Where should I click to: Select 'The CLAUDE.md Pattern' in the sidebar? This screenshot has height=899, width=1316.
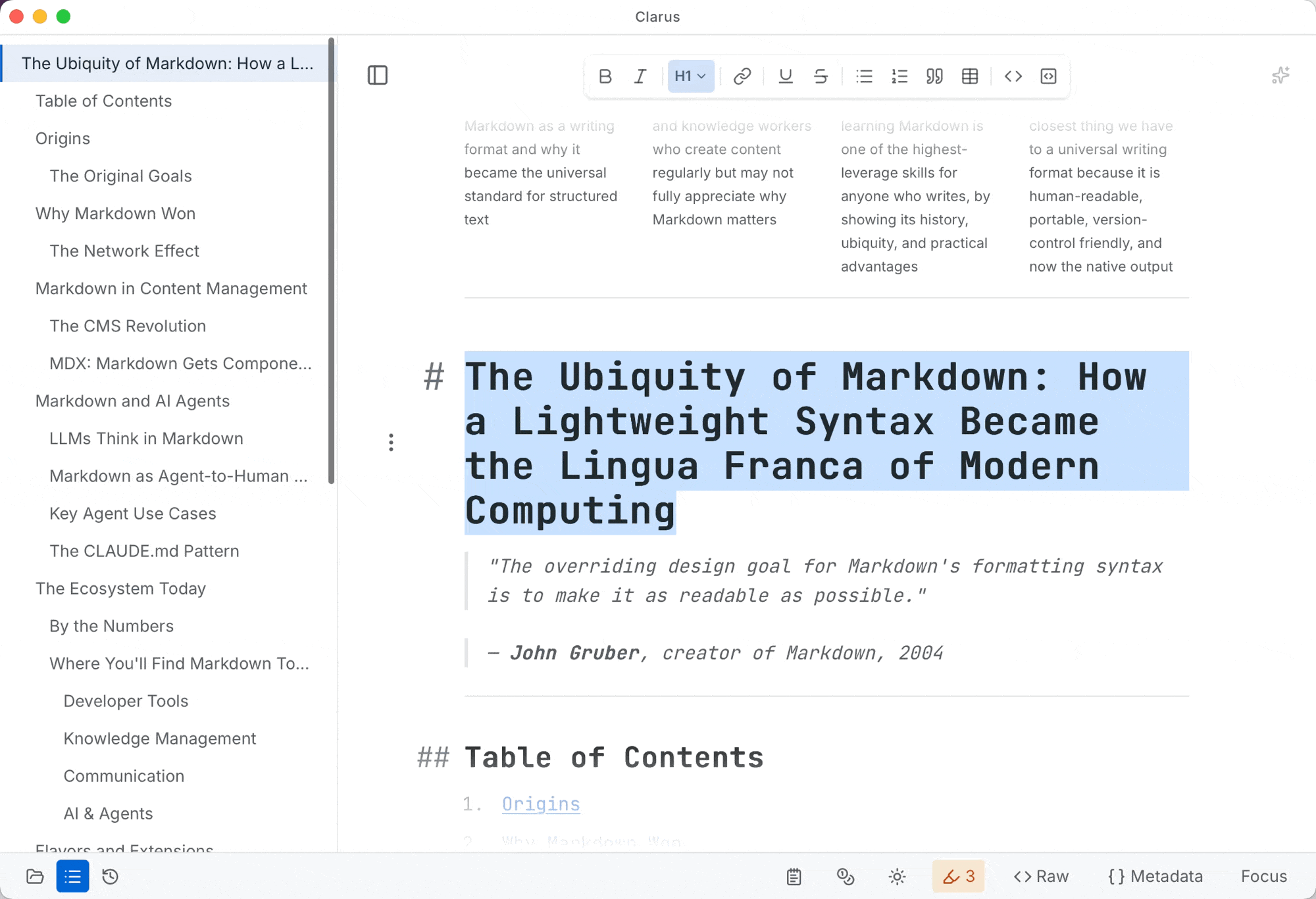click(144, 551)
